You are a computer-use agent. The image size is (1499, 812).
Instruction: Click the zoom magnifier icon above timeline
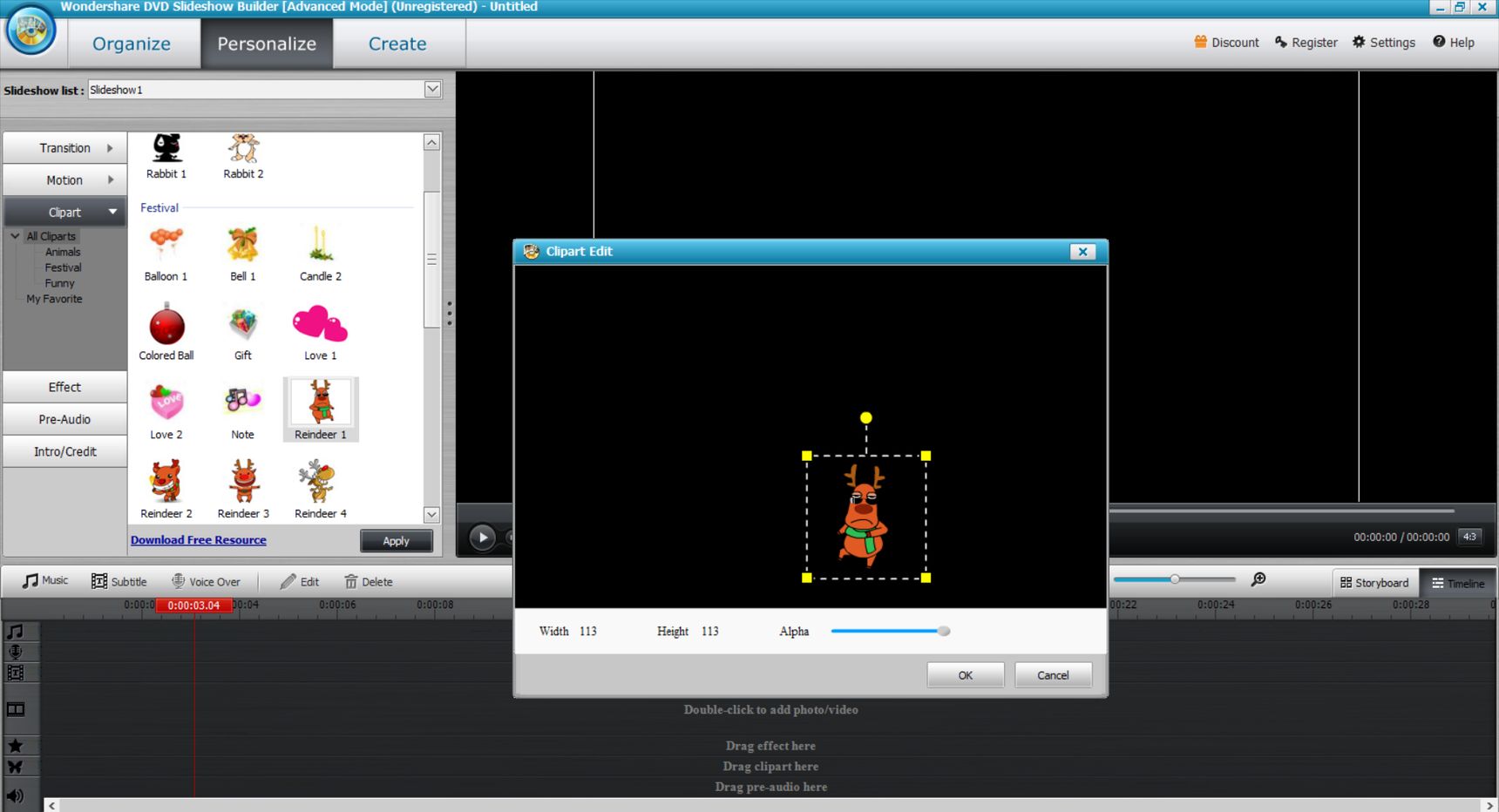point(1258,579)
